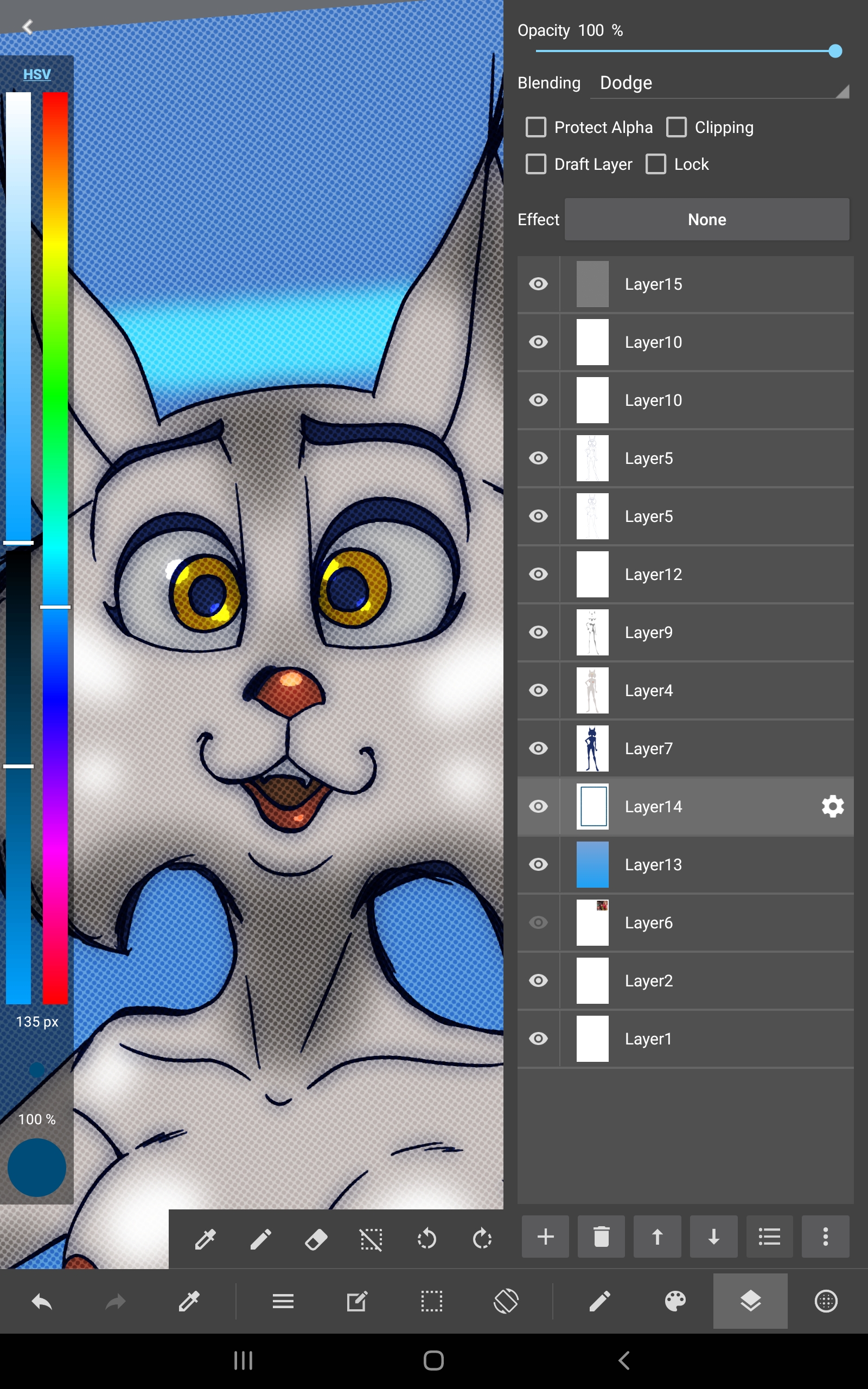This screenshot has height=1389, width=868.
Task: Switch the HSV color mode tab
Action: [x=37, y=74]
